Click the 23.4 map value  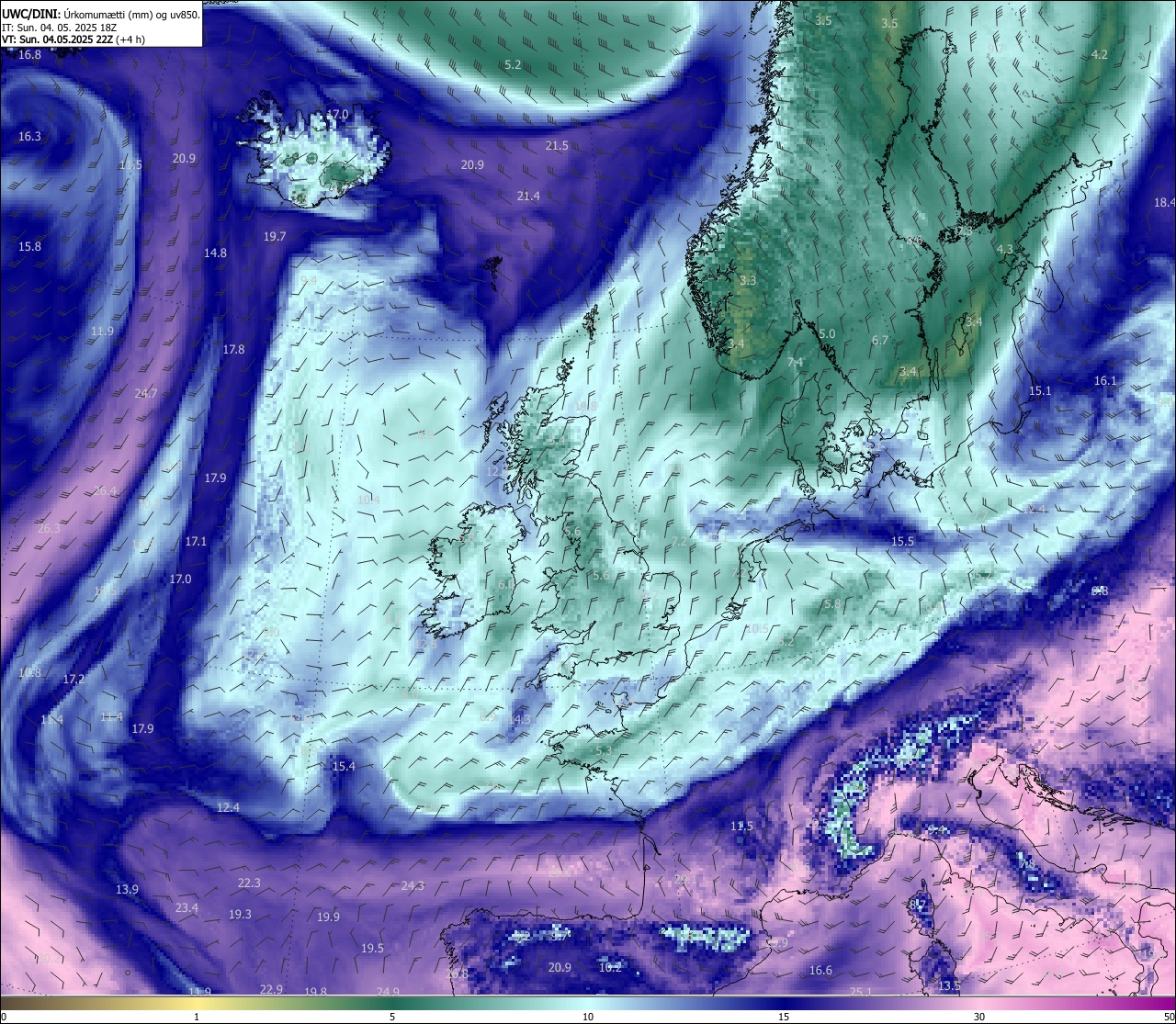point(187,908)
